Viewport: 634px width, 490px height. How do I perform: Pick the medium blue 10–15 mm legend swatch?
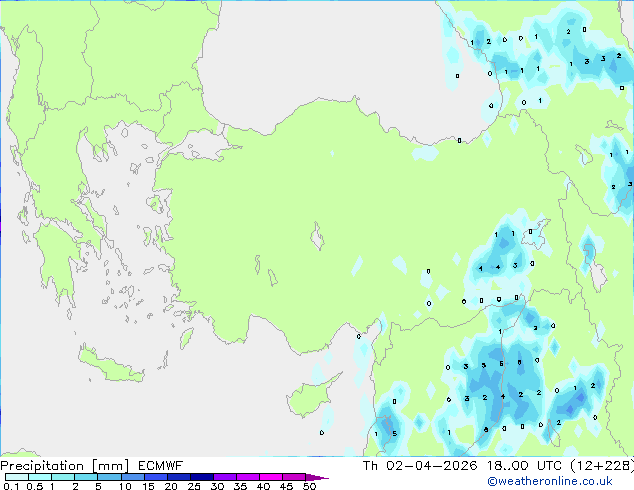click(132, 477)
